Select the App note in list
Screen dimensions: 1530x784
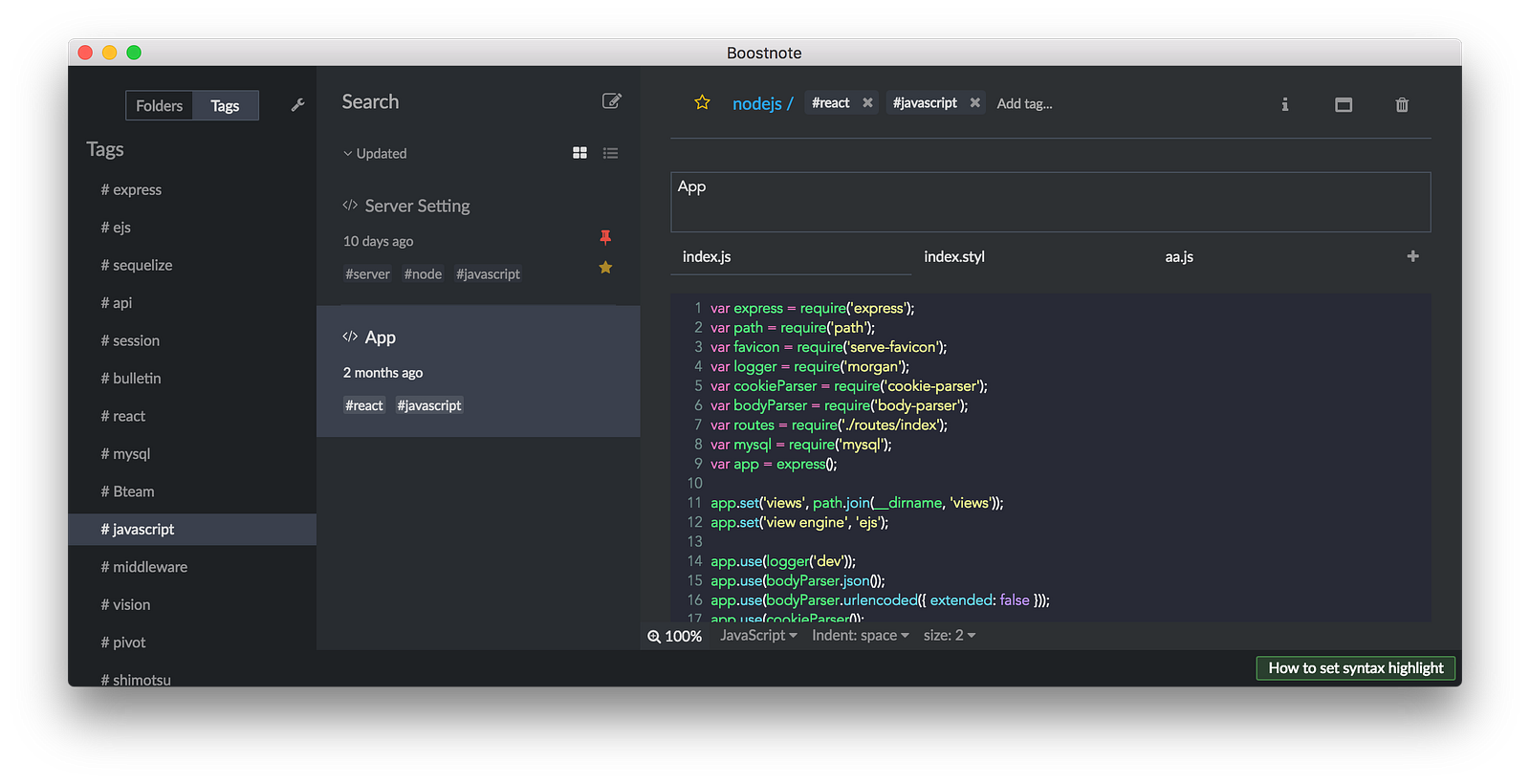click(478, 371)
